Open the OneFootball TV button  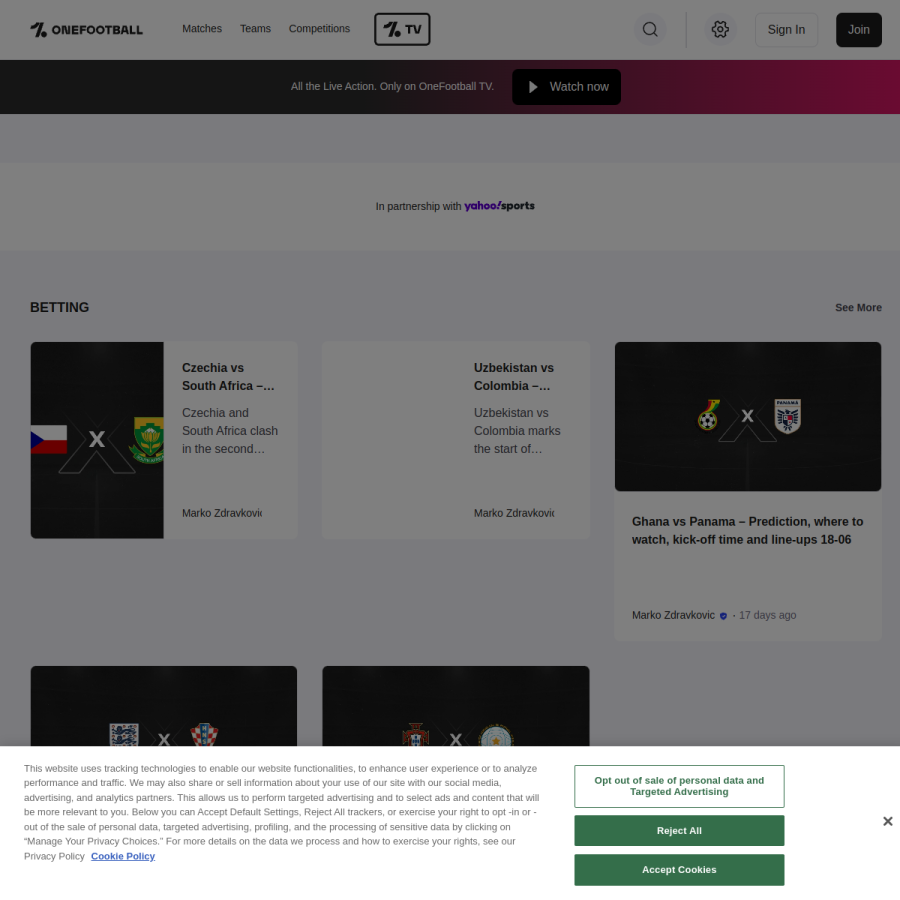[x=402, y=29]
